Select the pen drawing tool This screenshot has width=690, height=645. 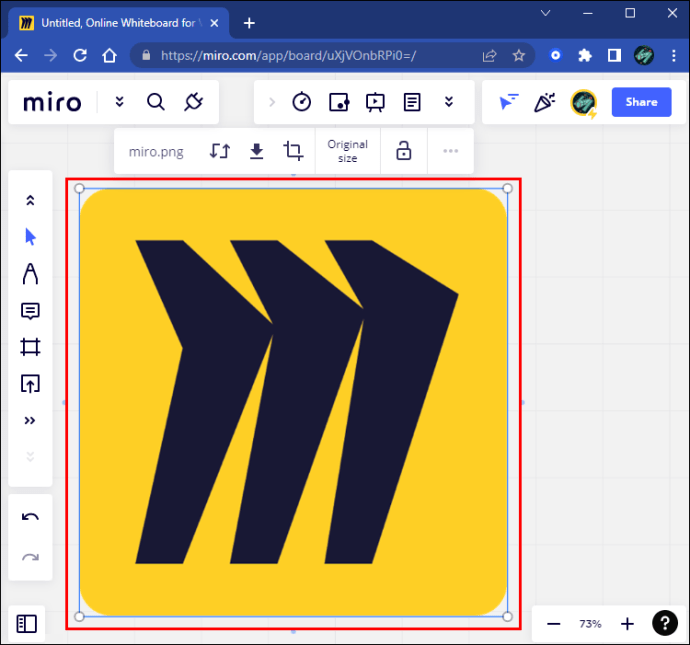click(x=30, y=274)
